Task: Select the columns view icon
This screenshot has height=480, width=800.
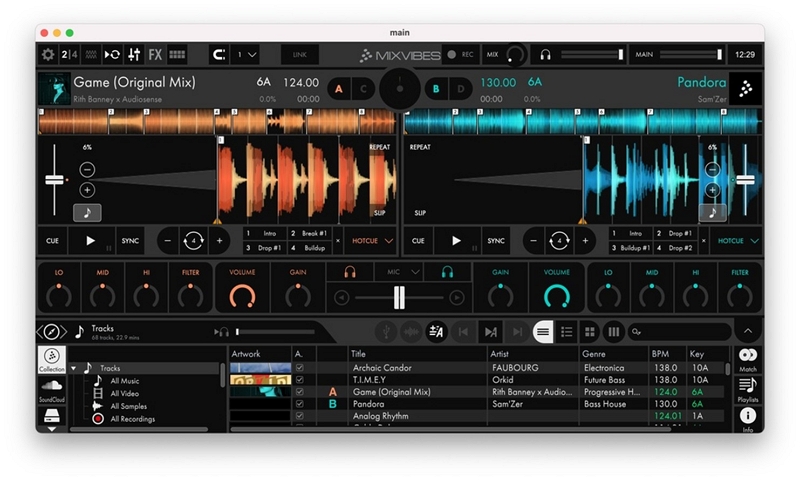Action: click(614, 332)
